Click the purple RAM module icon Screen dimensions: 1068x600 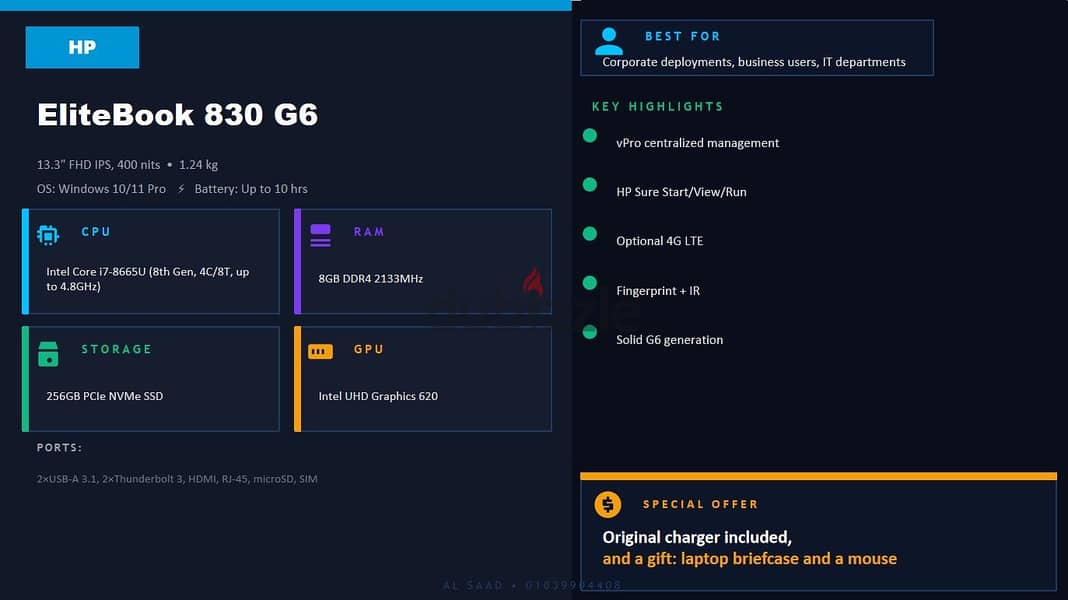pyautogui.click(x=320, y=235)
